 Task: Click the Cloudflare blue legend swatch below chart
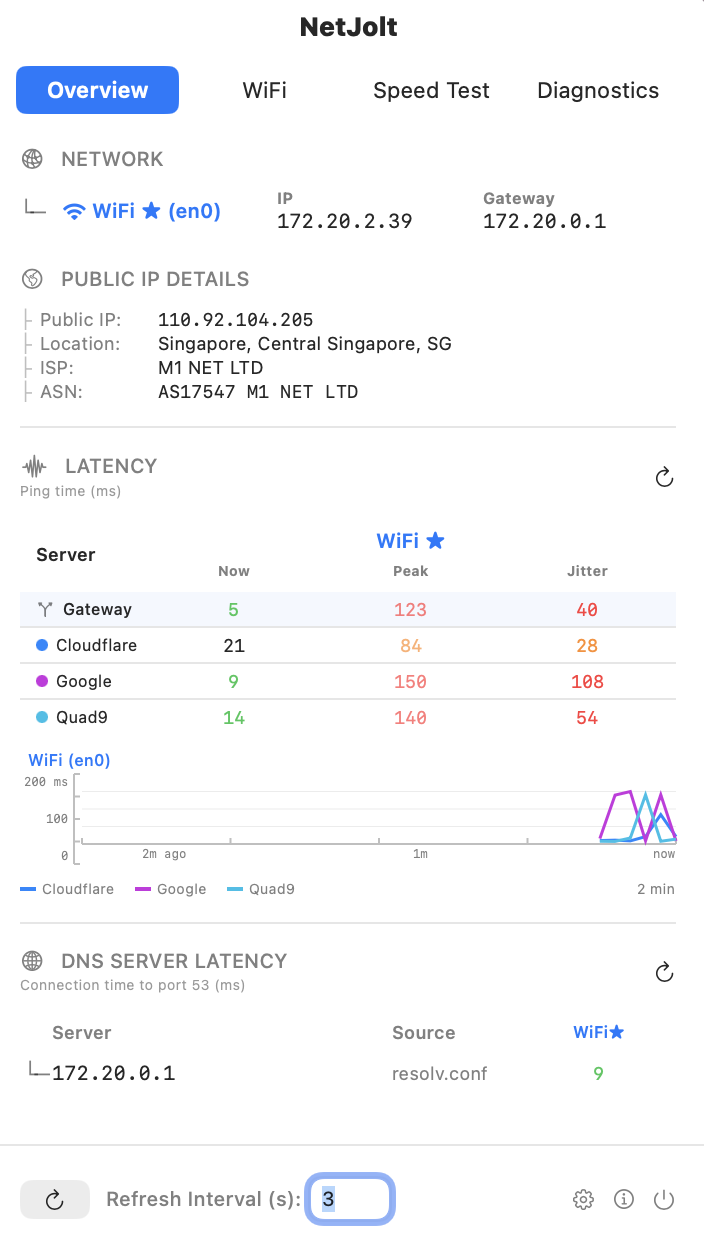(33, 888)
